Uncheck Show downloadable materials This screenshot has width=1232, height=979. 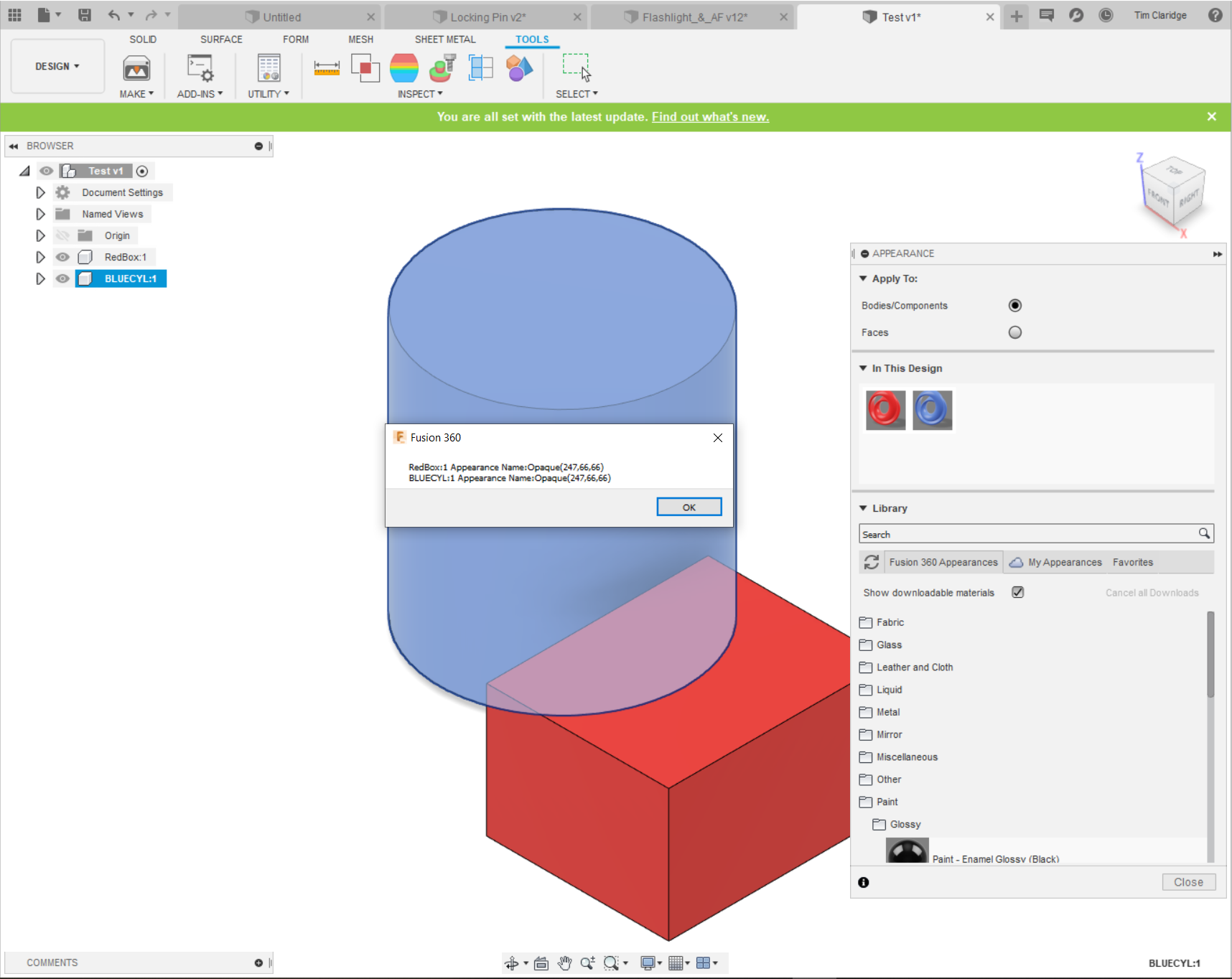click(1018, 592)
